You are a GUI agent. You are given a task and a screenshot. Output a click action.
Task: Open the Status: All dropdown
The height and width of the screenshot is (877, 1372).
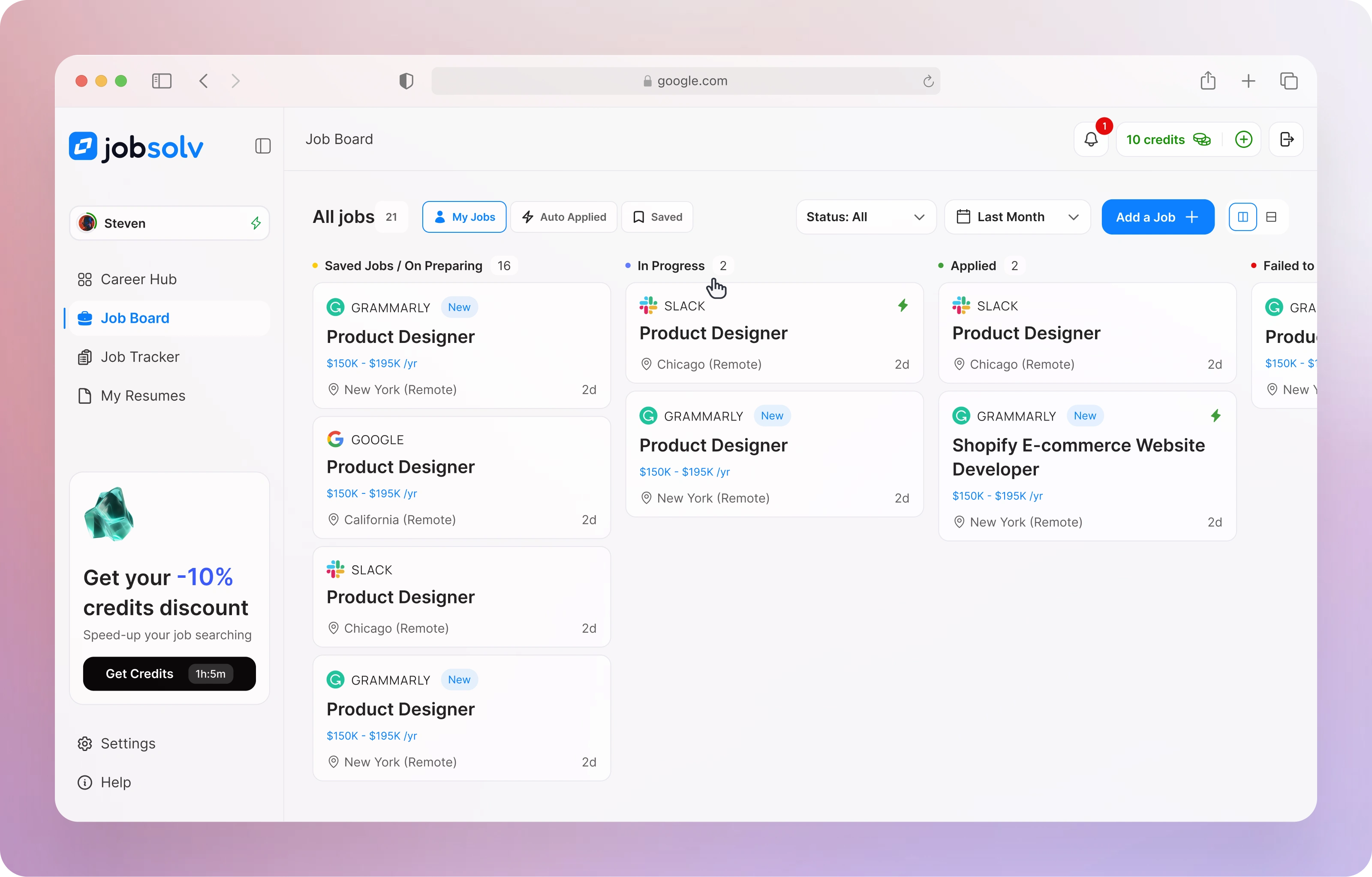(866, 217)
